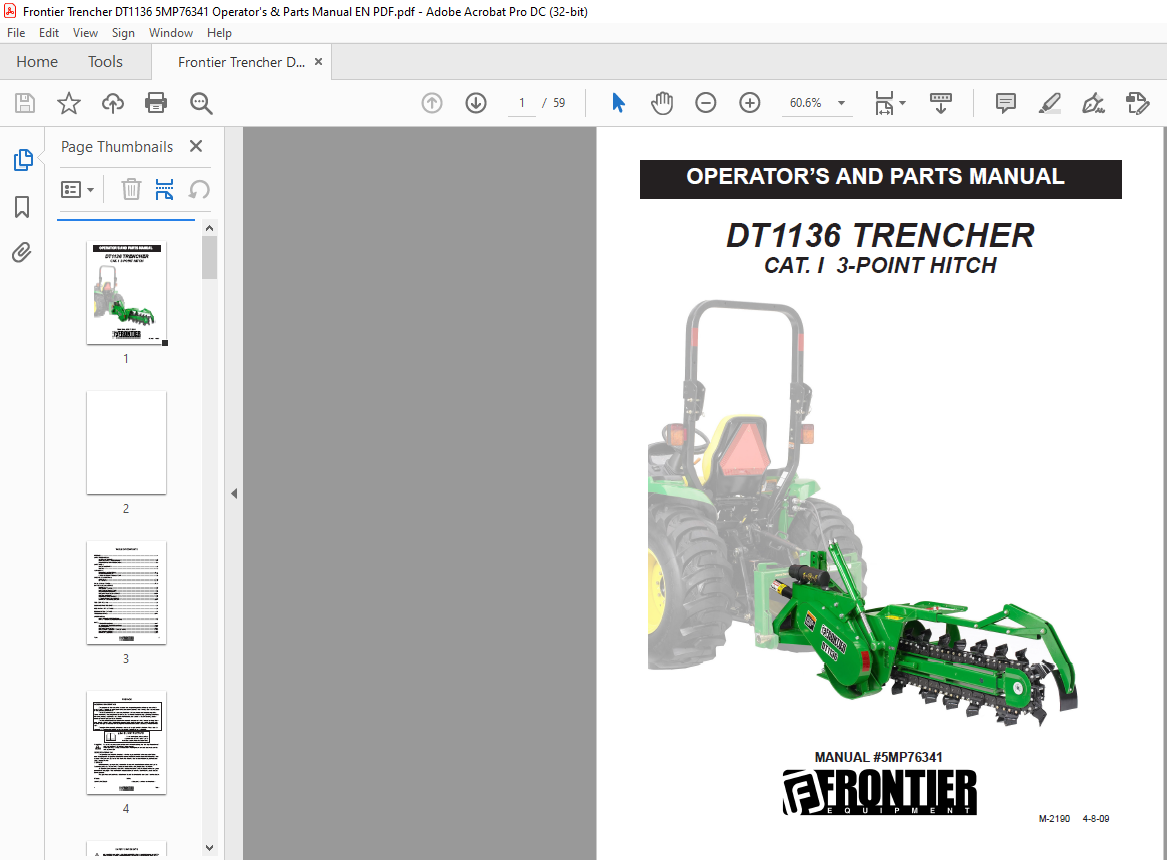Open the Sign menu
1167x860 pixels.
tap(123, 33)
